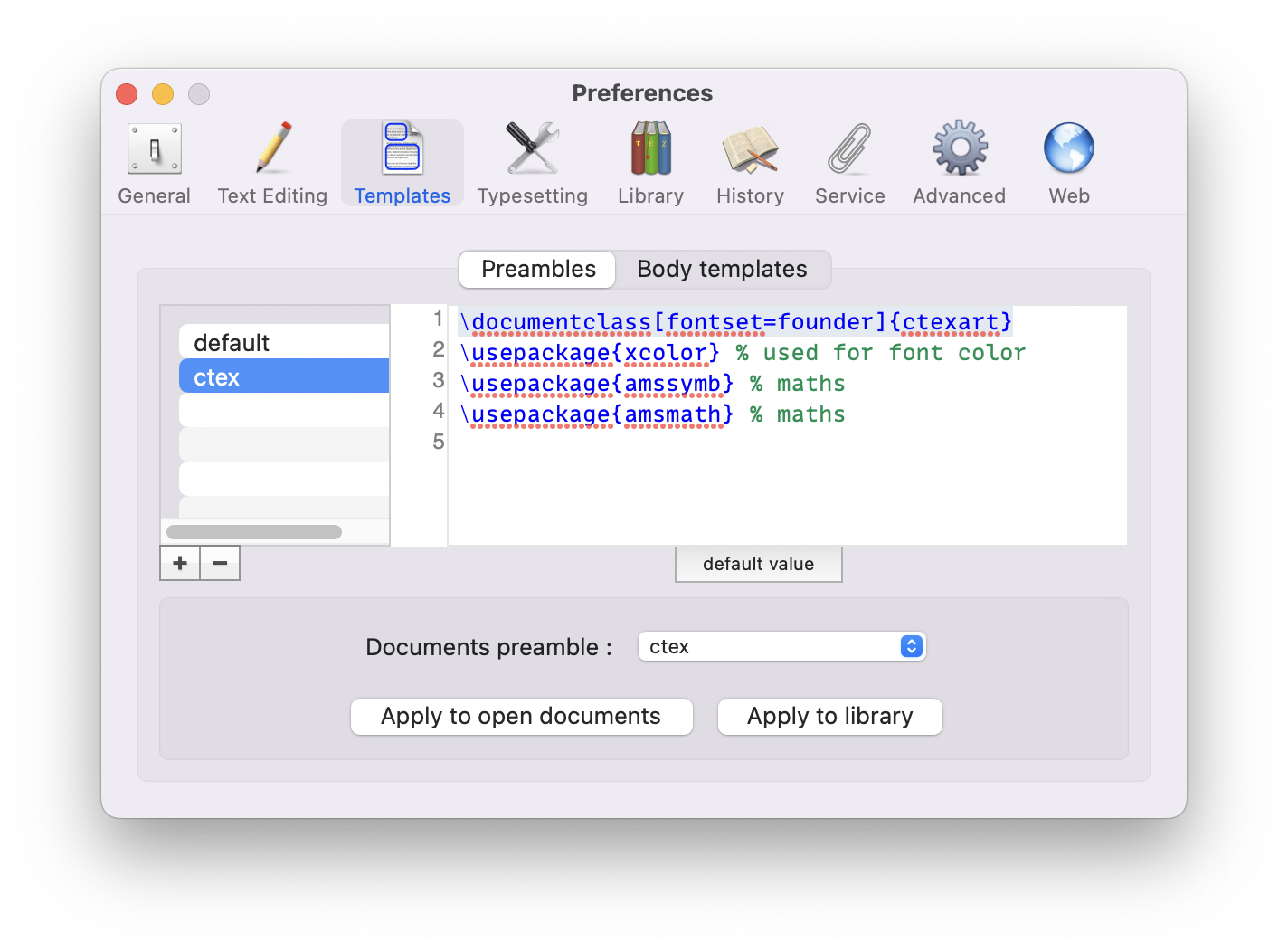Open the Documents preamble dropdown
This screenshot has height=952, width=1288.
point(781,646)
